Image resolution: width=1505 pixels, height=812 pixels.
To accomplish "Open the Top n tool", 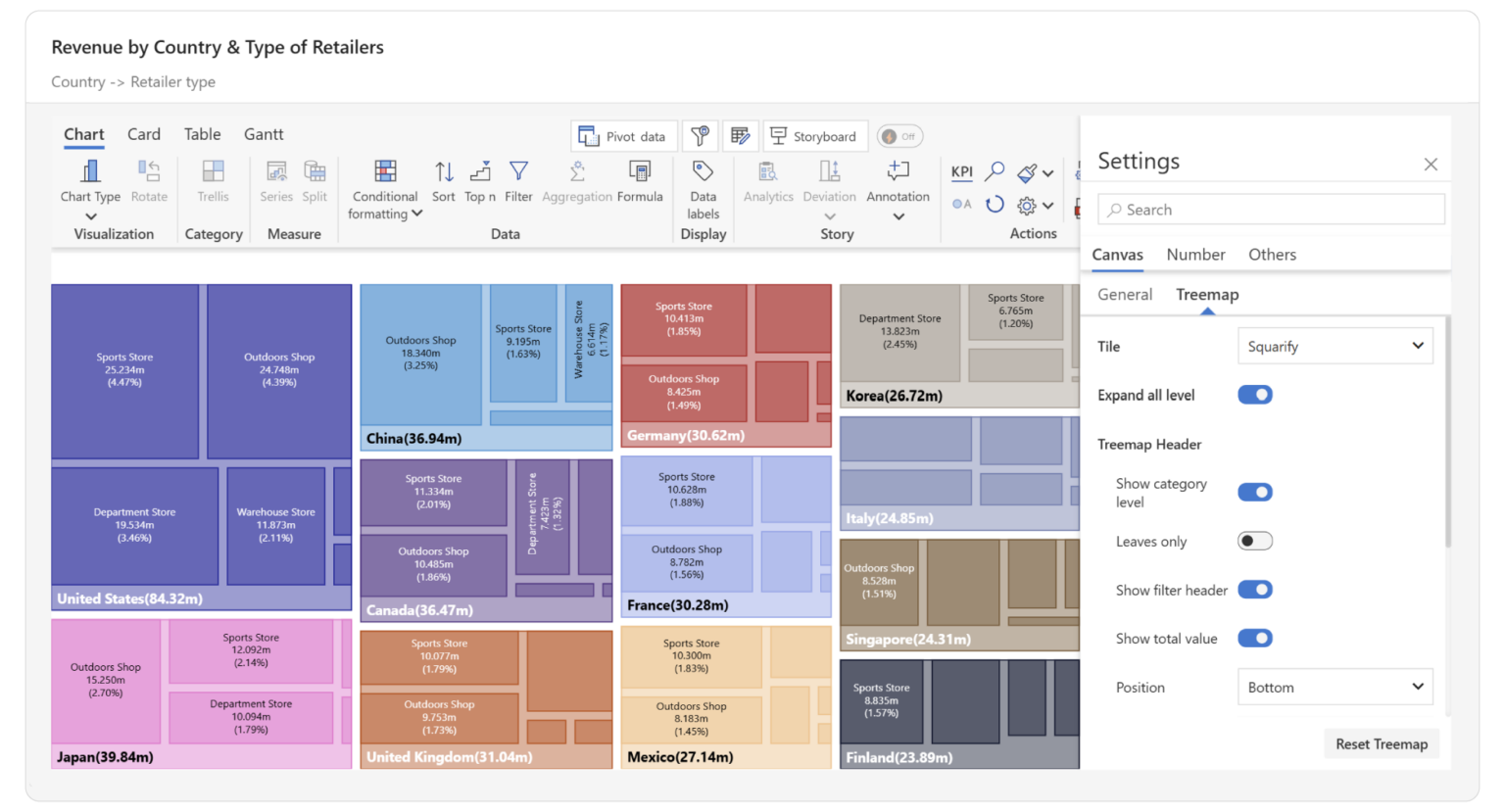I will point(479,181).
